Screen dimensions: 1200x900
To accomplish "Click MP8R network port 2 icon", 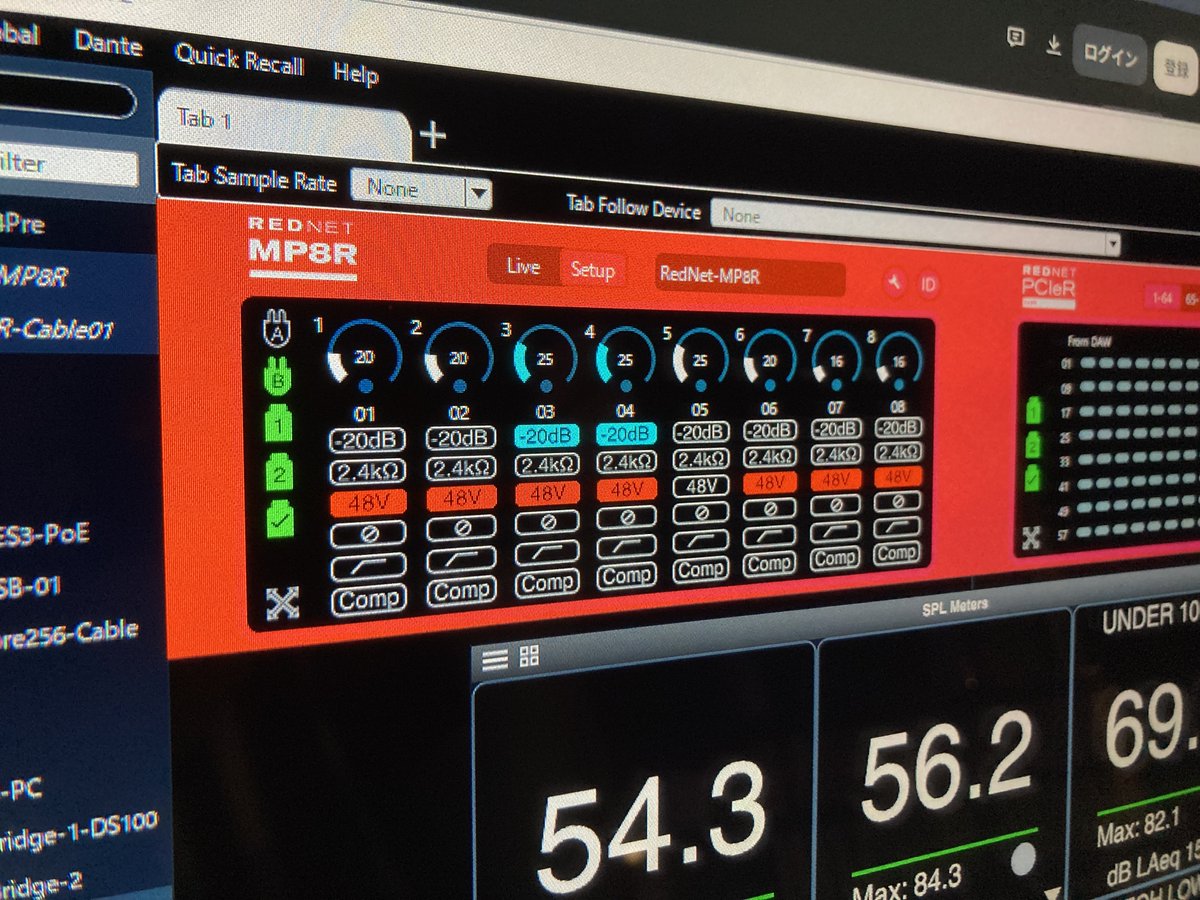I will 279,471.
